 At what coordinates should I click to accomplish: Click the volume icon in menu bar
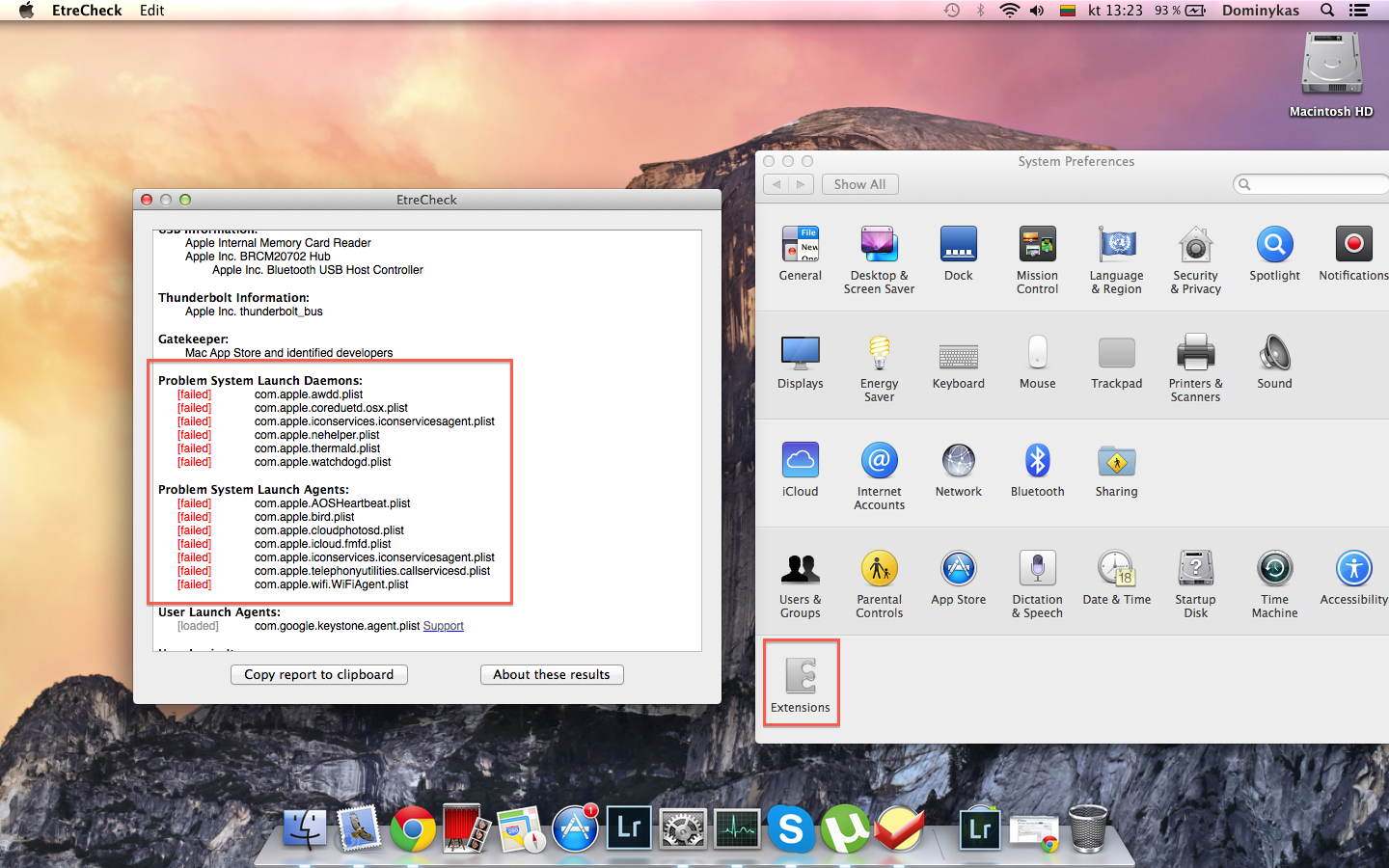1037,11
